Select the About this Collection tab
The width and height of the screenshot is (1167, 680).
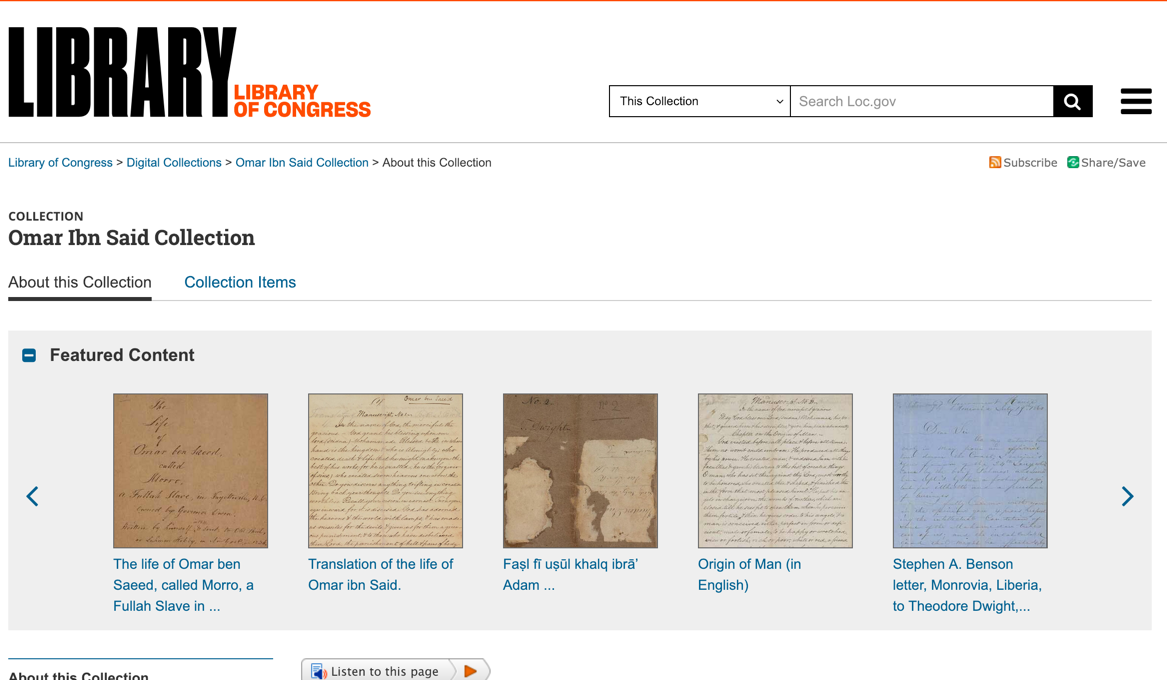(80, 282)
